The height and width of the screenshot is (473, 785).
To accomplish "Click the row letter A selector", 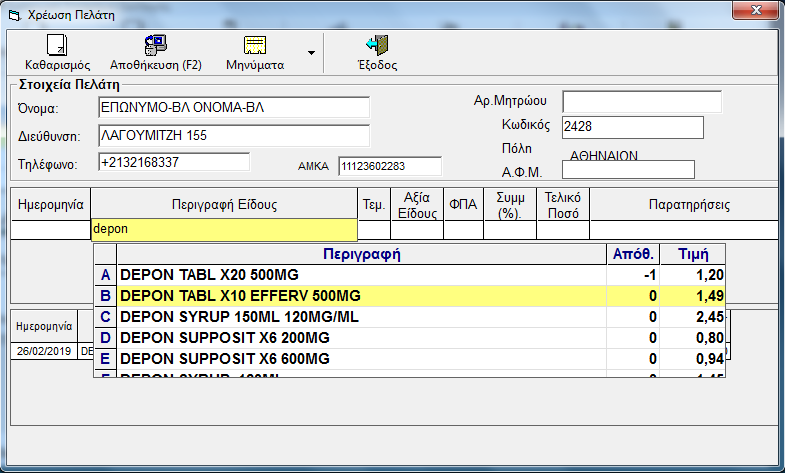I will pos(105,275).
